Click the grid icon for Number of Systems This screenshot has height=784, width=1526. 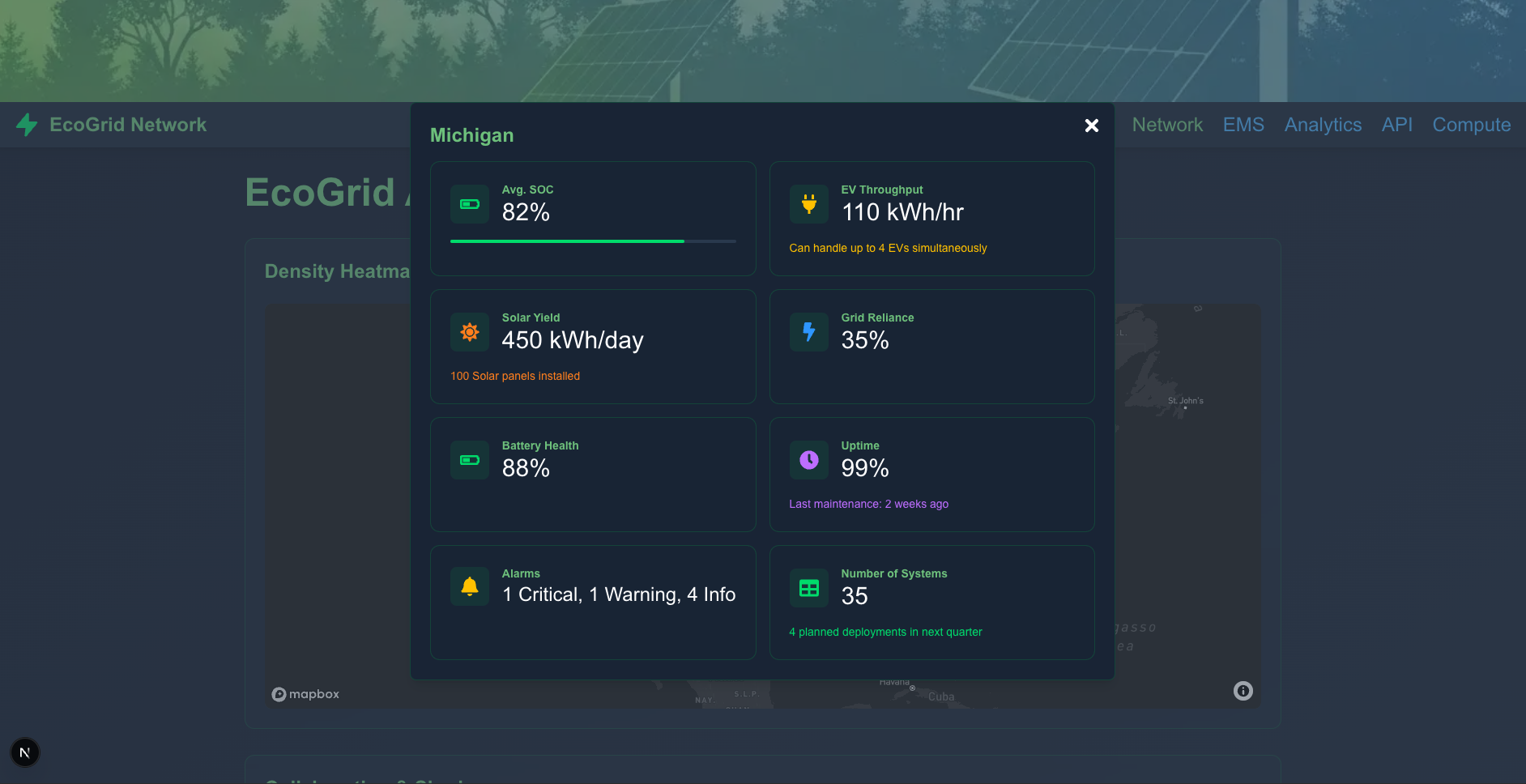808,586
